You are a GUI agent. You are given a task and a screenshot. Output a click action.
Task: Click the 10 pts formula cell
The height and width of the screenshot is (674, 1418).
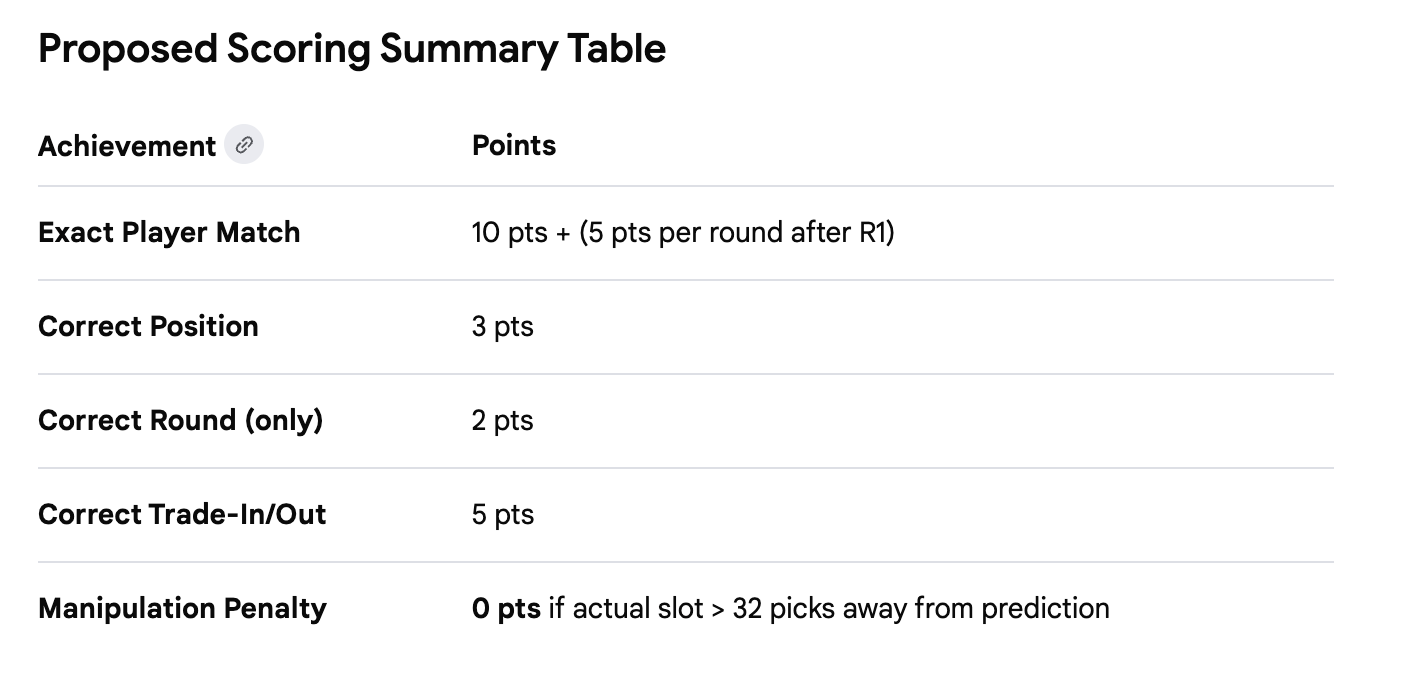pos(682,232)
